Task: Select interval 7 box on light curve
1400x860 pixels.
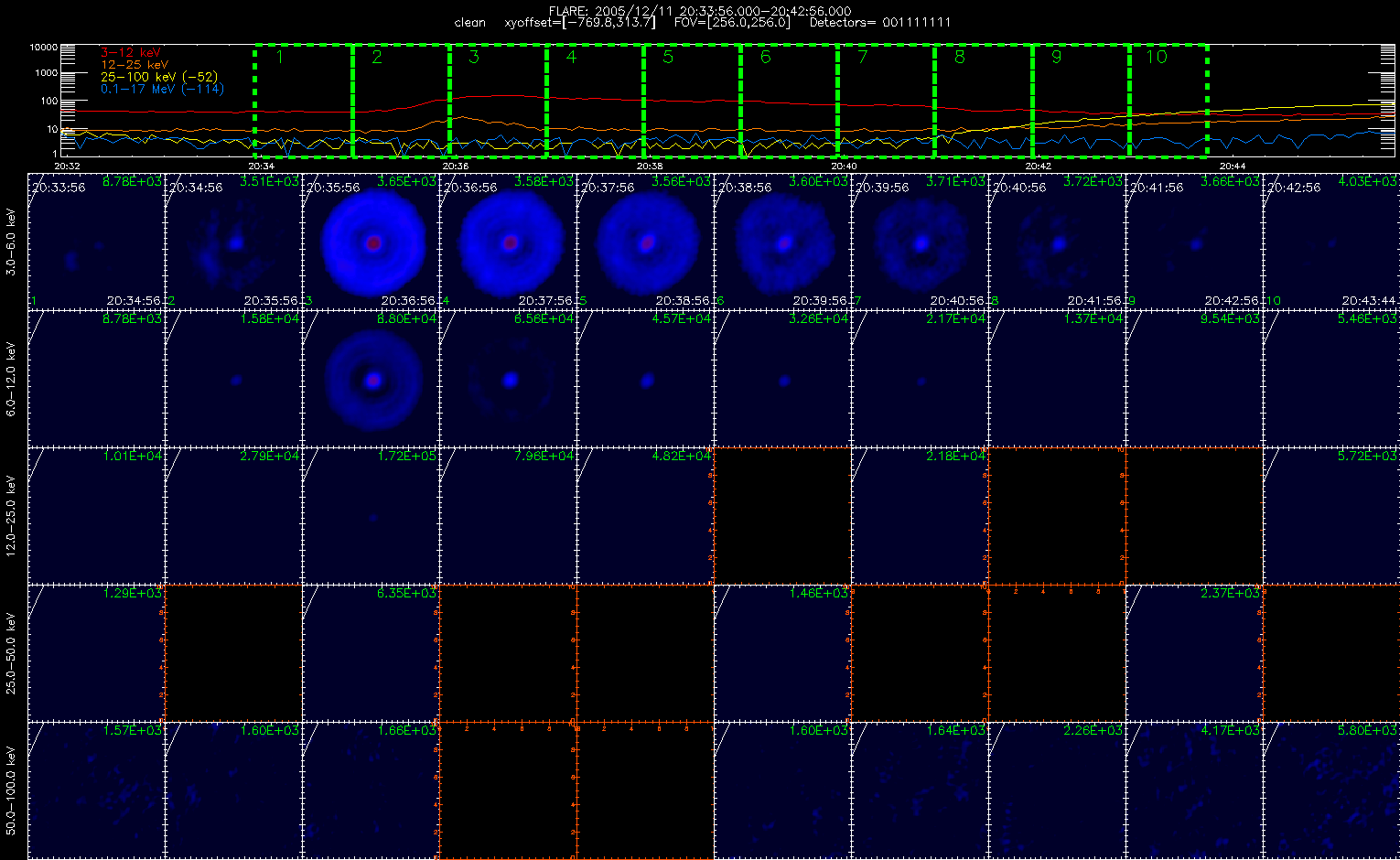Action: (886, 100)
